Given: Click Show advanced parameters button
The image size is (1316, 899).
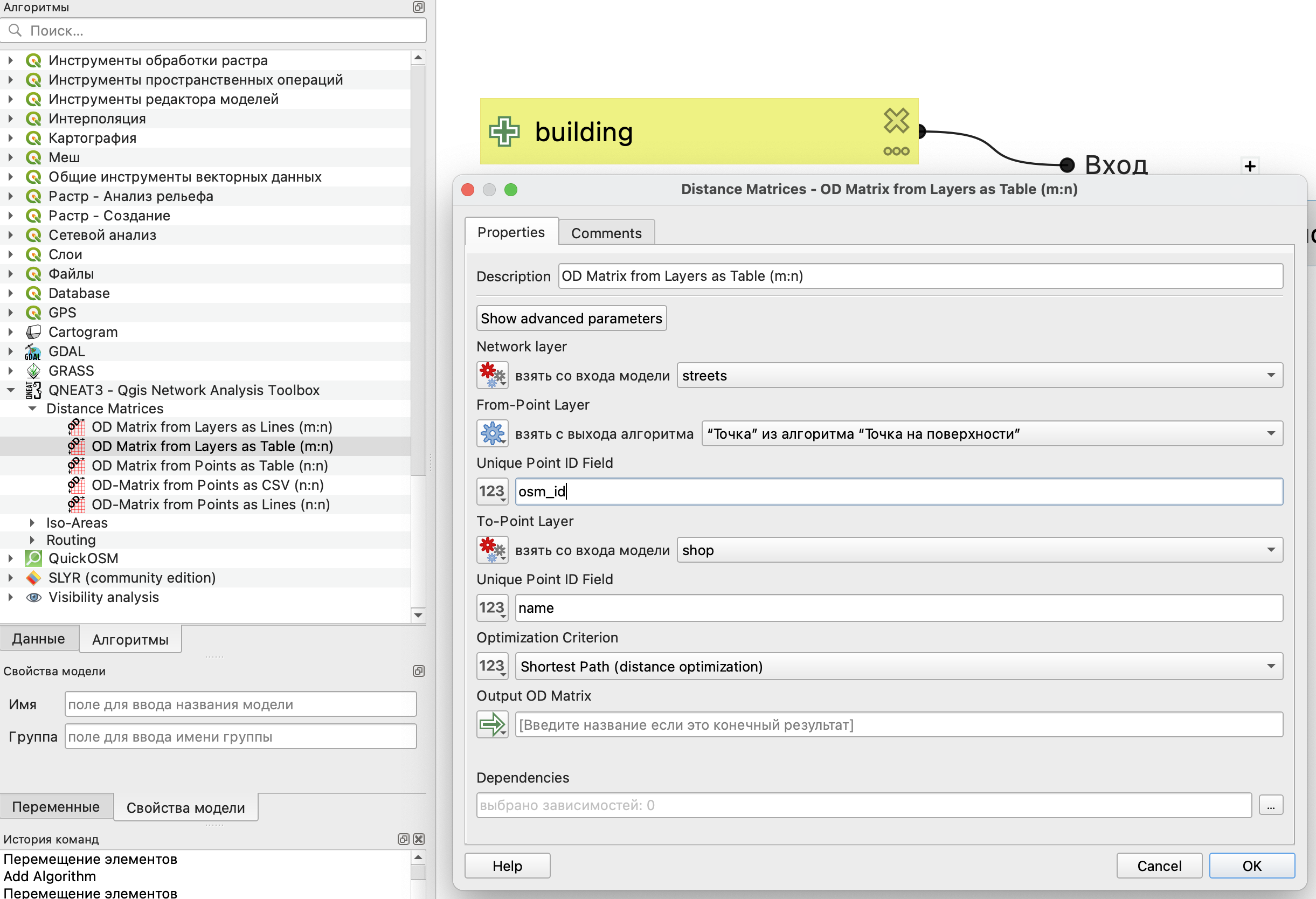Looking at the screenshot, I should pyautogui.click(x=571, y=319).
